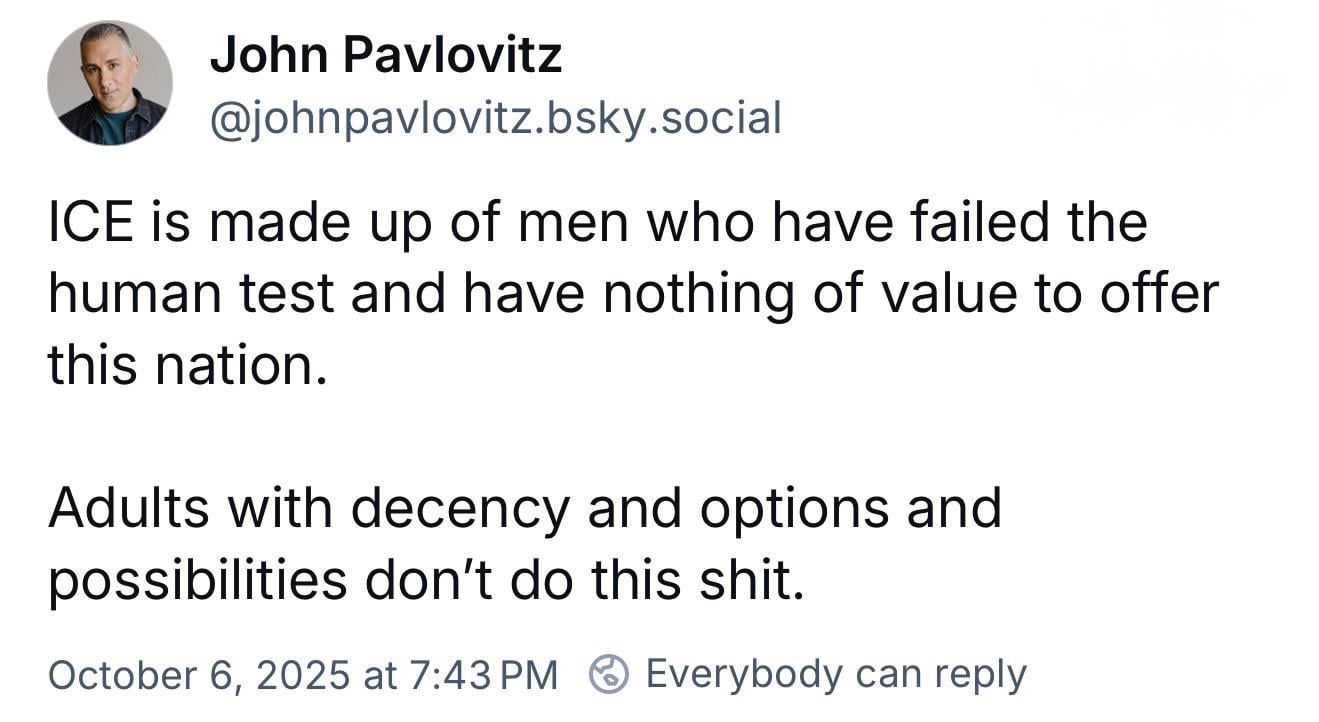This screenshot has width=1319, height=722.
Task: Open John Pavlovitz's profile picture
Action: pyautogui.click(x=109, y=83)
